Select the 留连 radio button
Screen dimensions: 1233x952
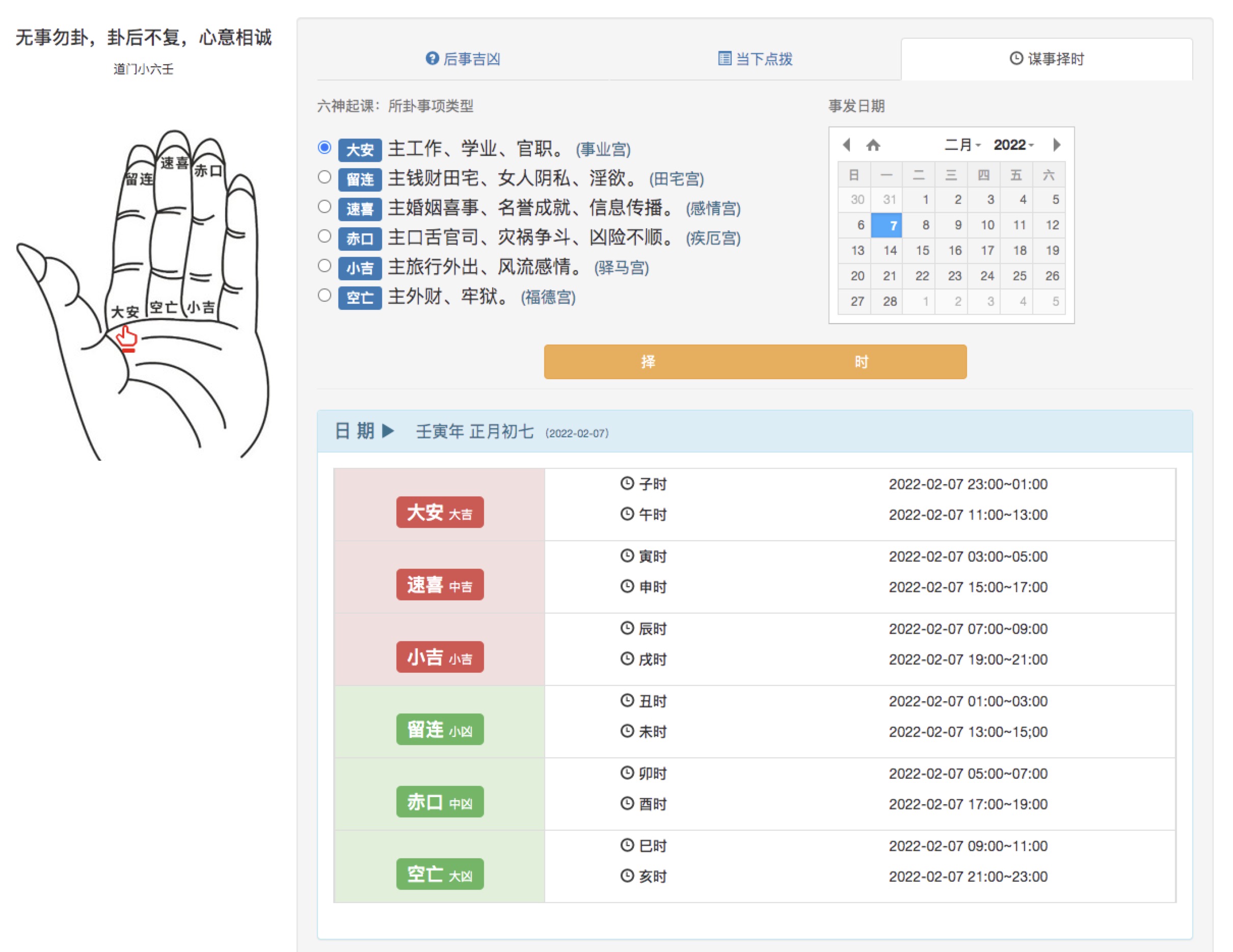tap(324, 177)
